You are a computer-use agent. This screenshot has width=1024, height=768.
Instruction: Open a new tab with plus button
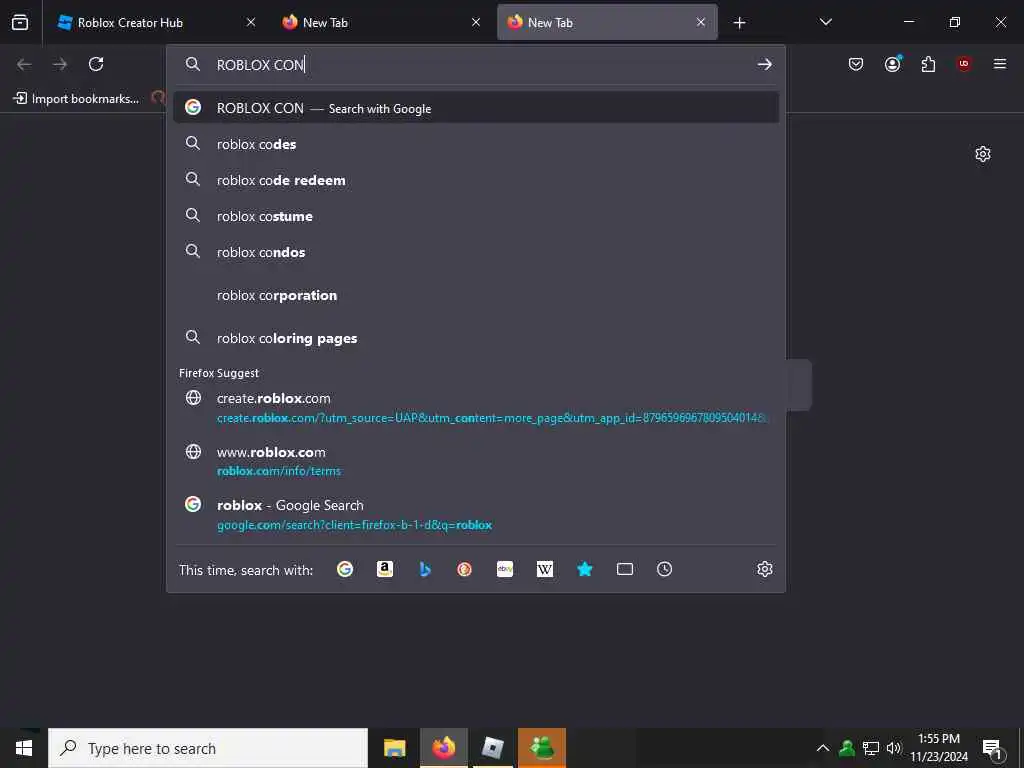click(x=739, y=23)
